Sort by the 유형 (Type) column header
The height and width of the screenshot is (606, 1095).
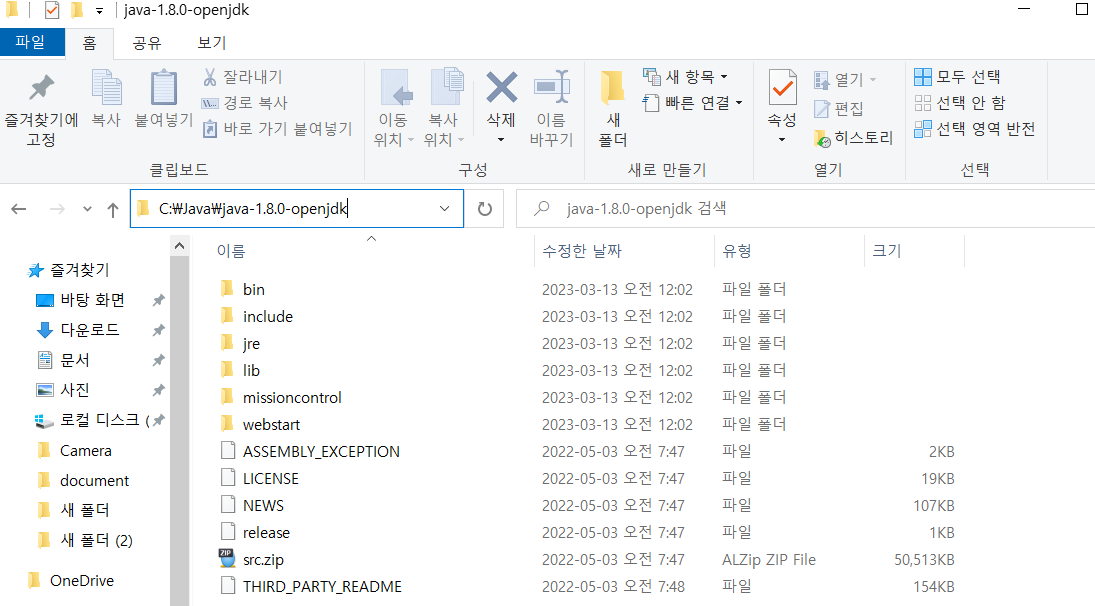click(737, 251)
